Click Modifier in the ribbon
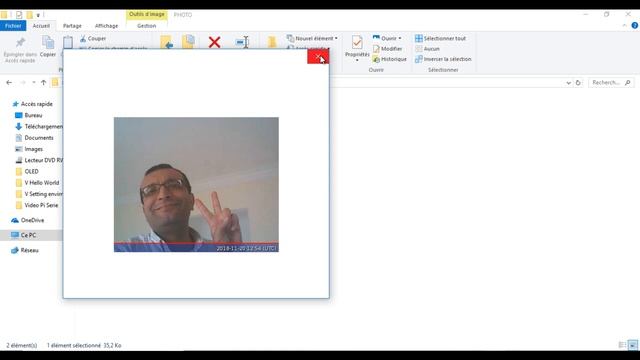The width and height of the screenshot is (640, 360). pos(387,49)
